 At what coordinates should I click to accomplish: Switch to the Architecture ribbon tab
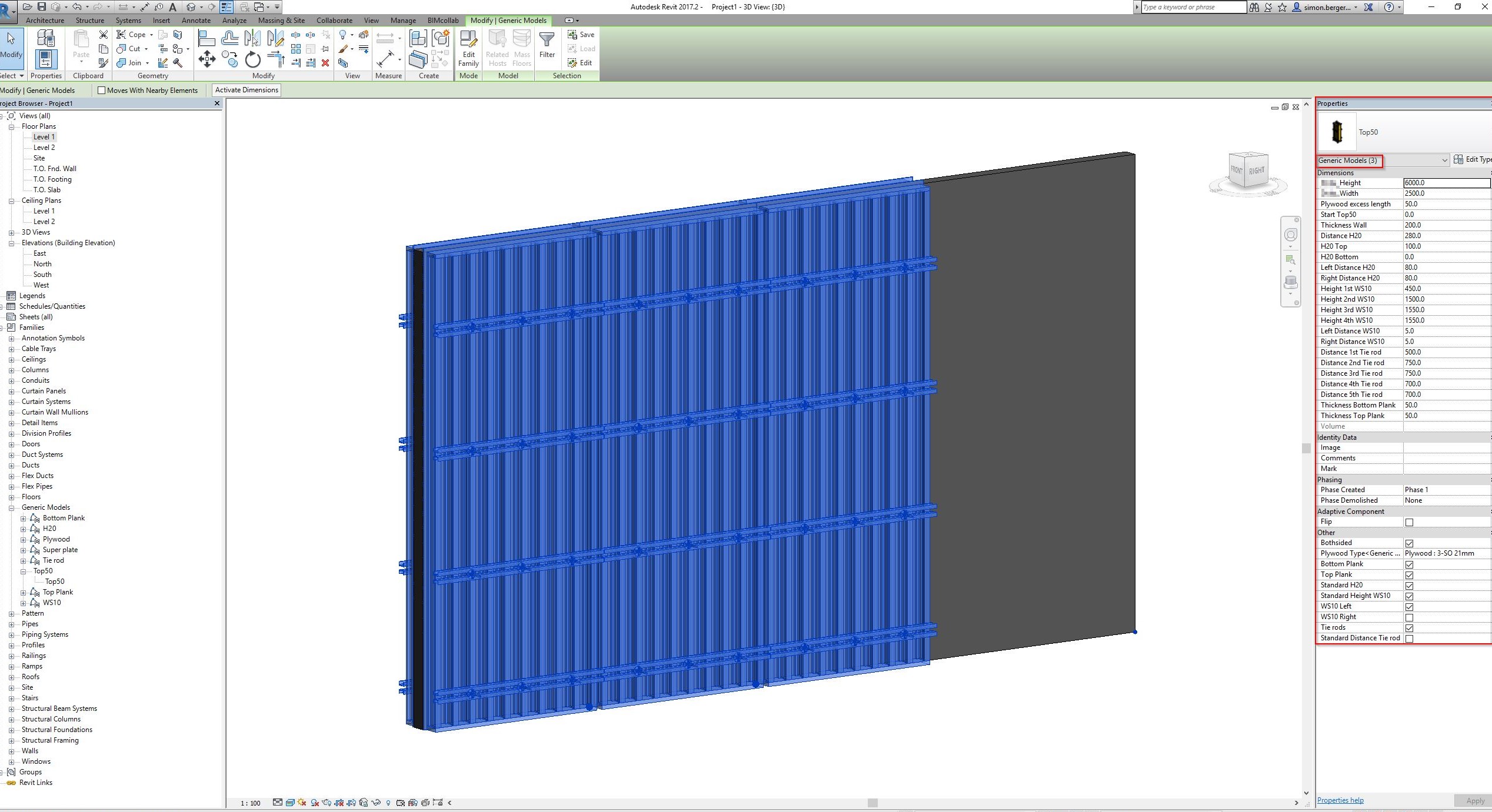(x=45, y=20)
